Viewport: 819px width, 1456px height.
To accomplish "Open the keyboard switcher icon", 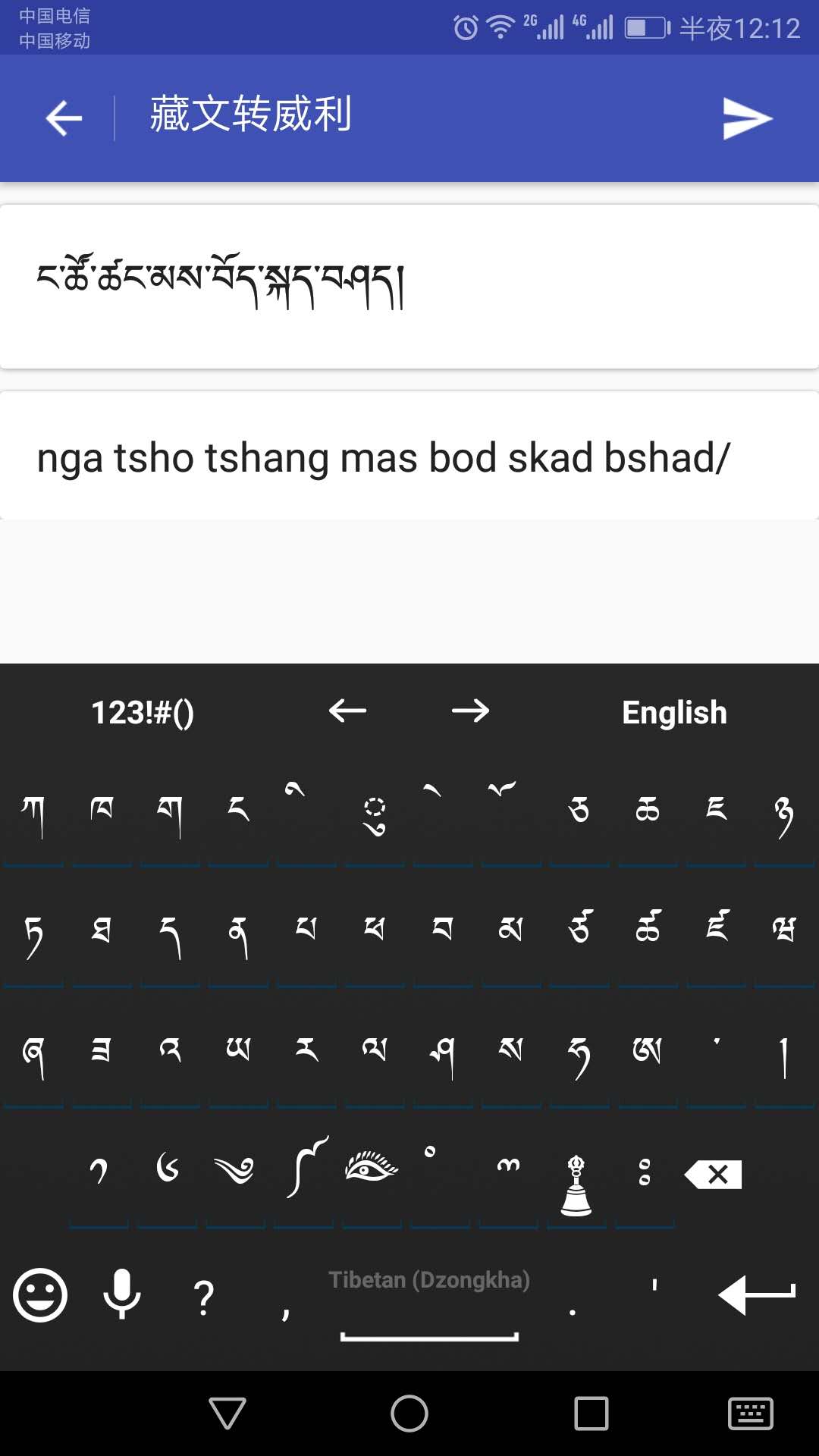I will 750,1414.
